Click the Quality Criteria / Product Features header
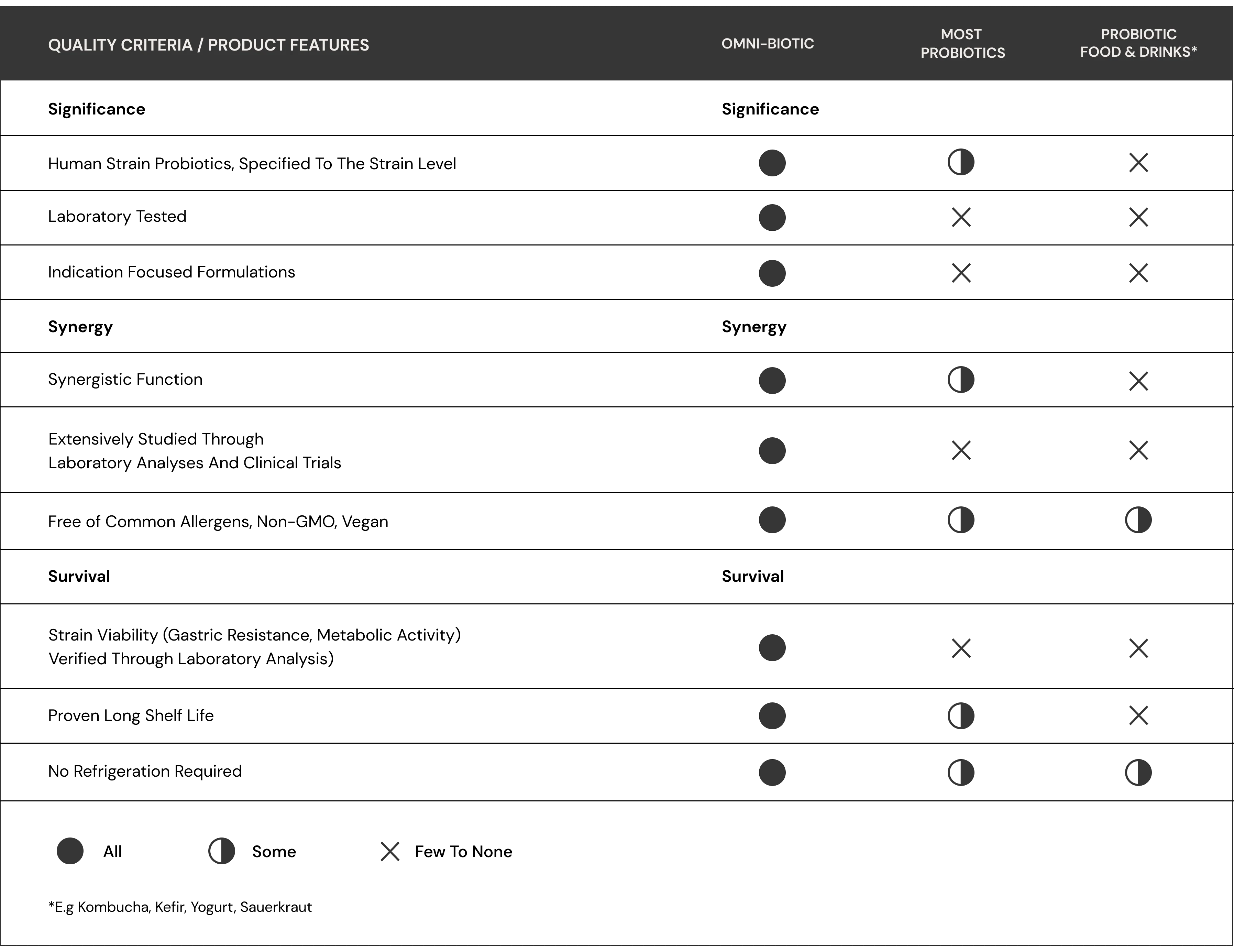Viewport: 1234px width, 952px height. (209, 45)
